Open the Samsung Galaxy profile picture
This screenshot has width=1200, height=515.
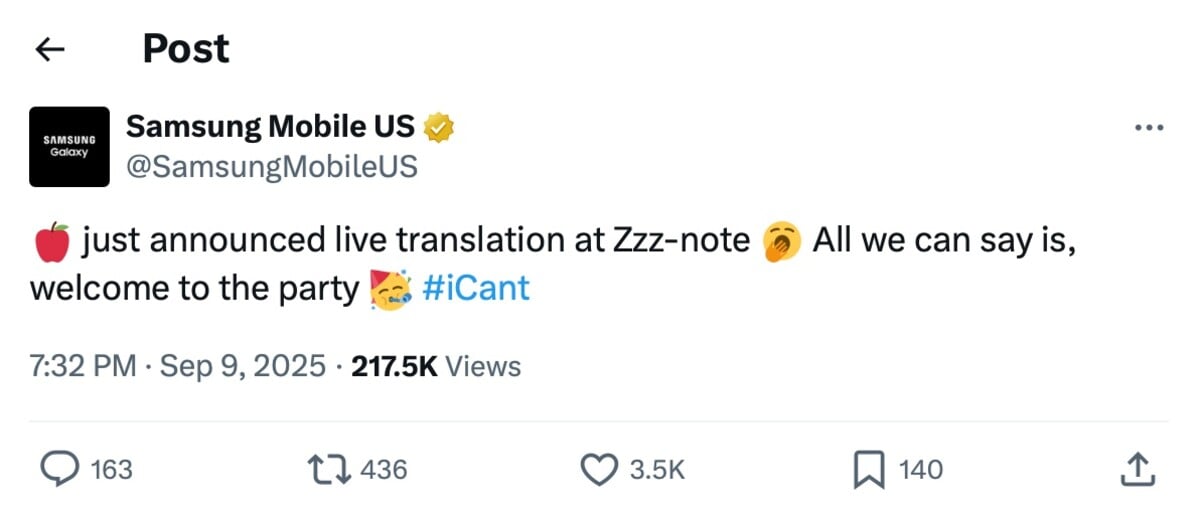point(69,147)
